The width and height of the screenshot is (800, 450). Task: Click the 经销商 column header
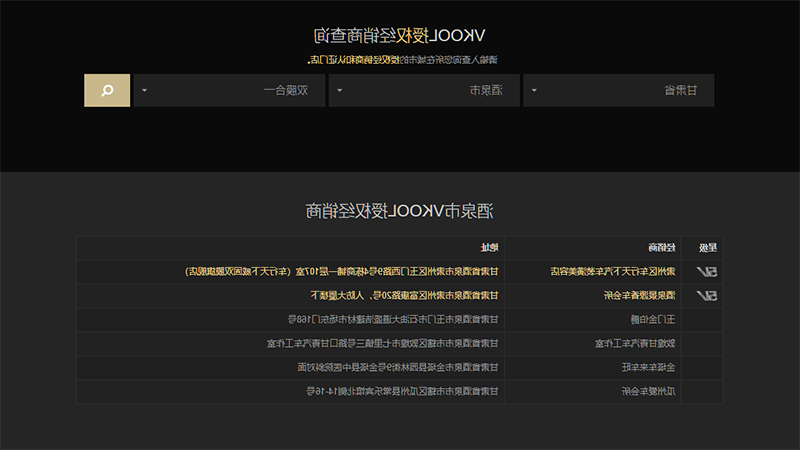pos(662,248)
